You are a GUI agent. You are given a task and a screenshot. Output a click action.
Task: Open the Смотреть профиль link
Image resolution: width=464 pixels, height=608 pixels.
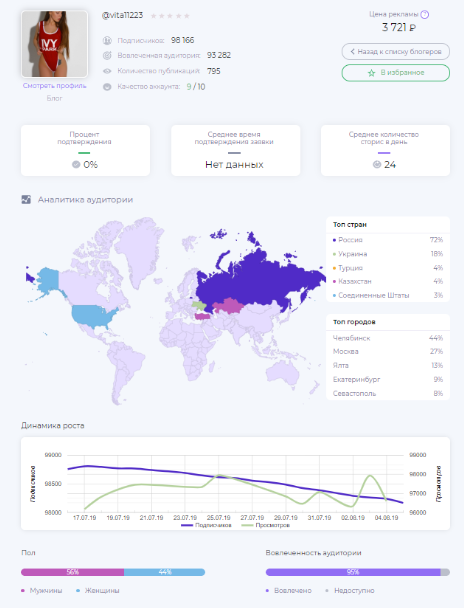(x=54, y=86)
